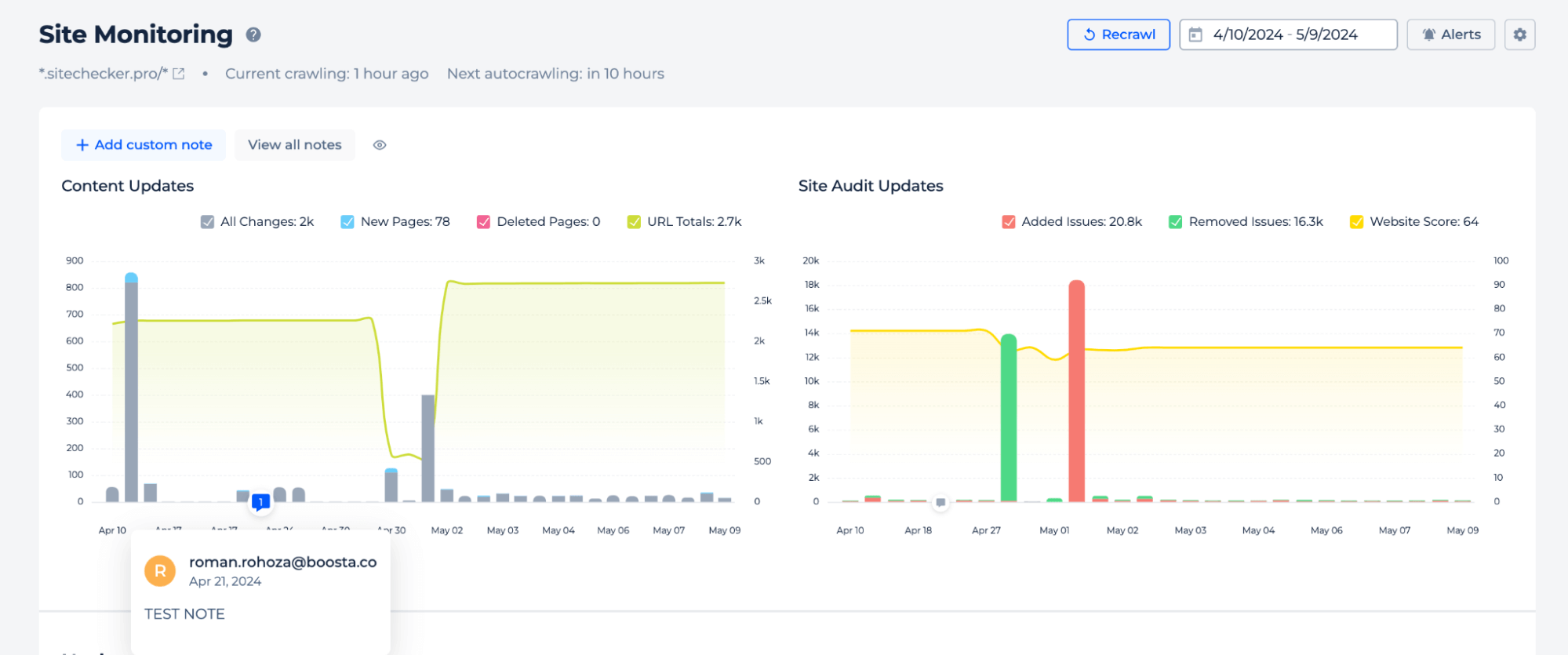Click roman.rohoza@boosta.co in the note popup
This screenshot has width=1568, height=655.
pos(282,562)
